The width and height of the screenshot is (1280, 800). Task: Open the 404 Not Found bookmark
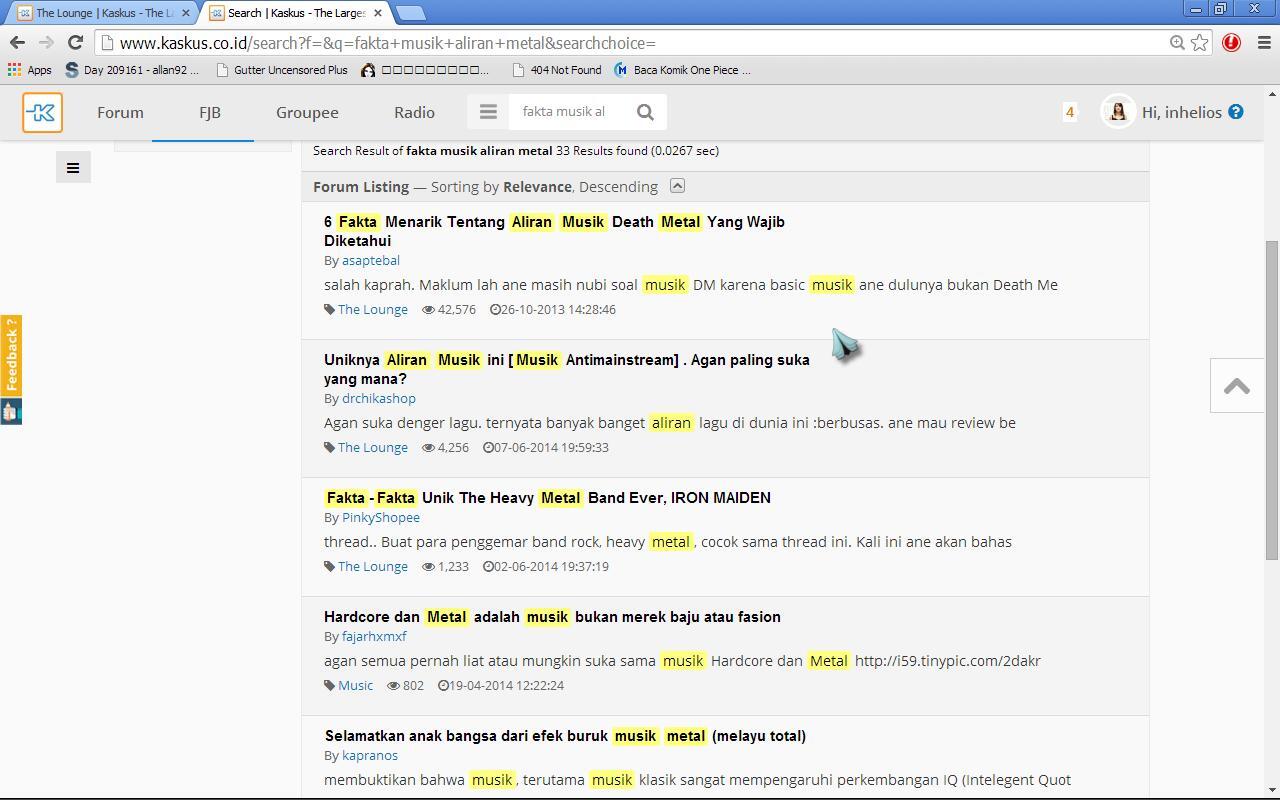click(556, 70)
